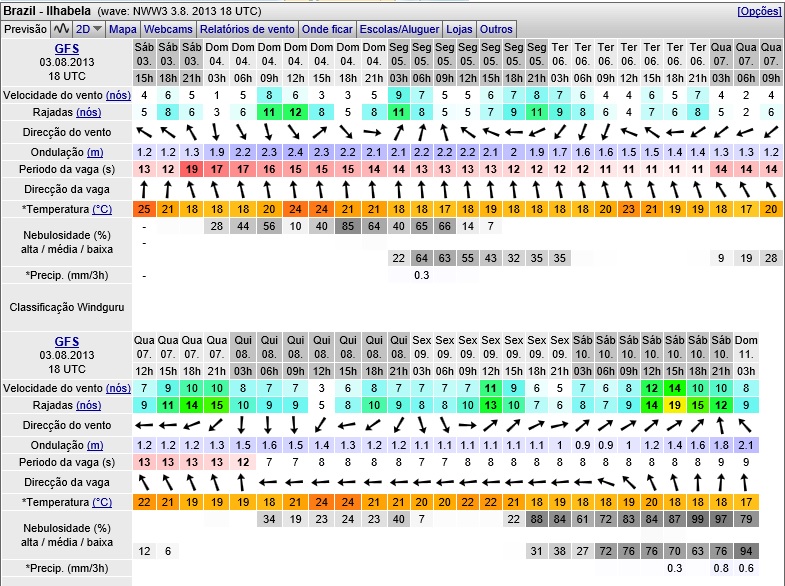
Task: Click temperature cell 23 at Ter 12h
Action: pyautogui.click(x=628, y=209)
